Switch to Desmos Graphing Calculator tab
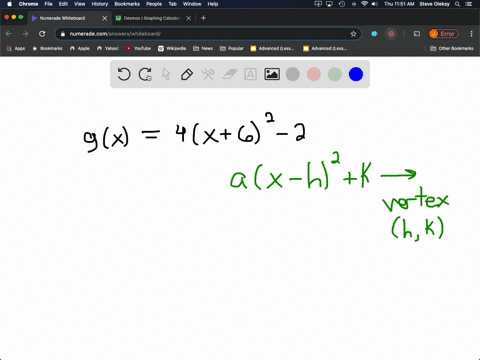The width and height of the screenshot is (480, 360). click(152, 18)
